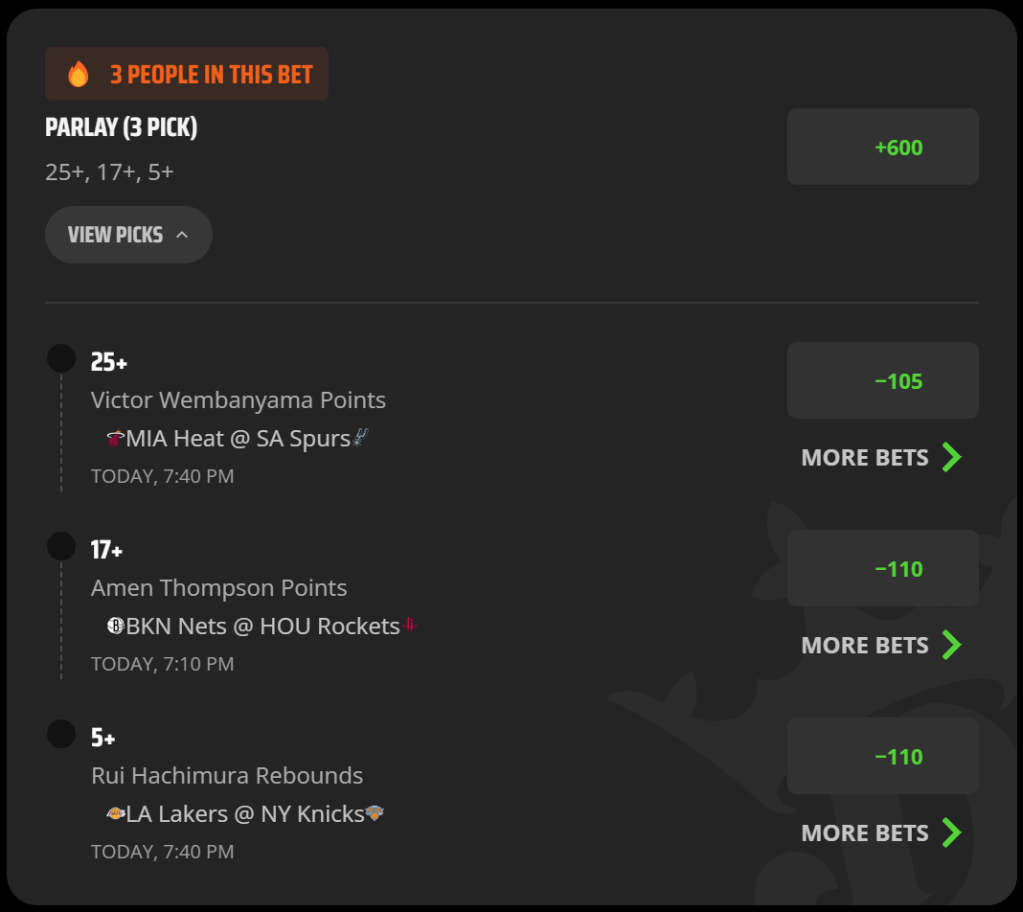The width and height of the screenshot is (1023, 912).
Task: Click green arrow beside Wembanyama More Bets
Action: pos(953,457)
